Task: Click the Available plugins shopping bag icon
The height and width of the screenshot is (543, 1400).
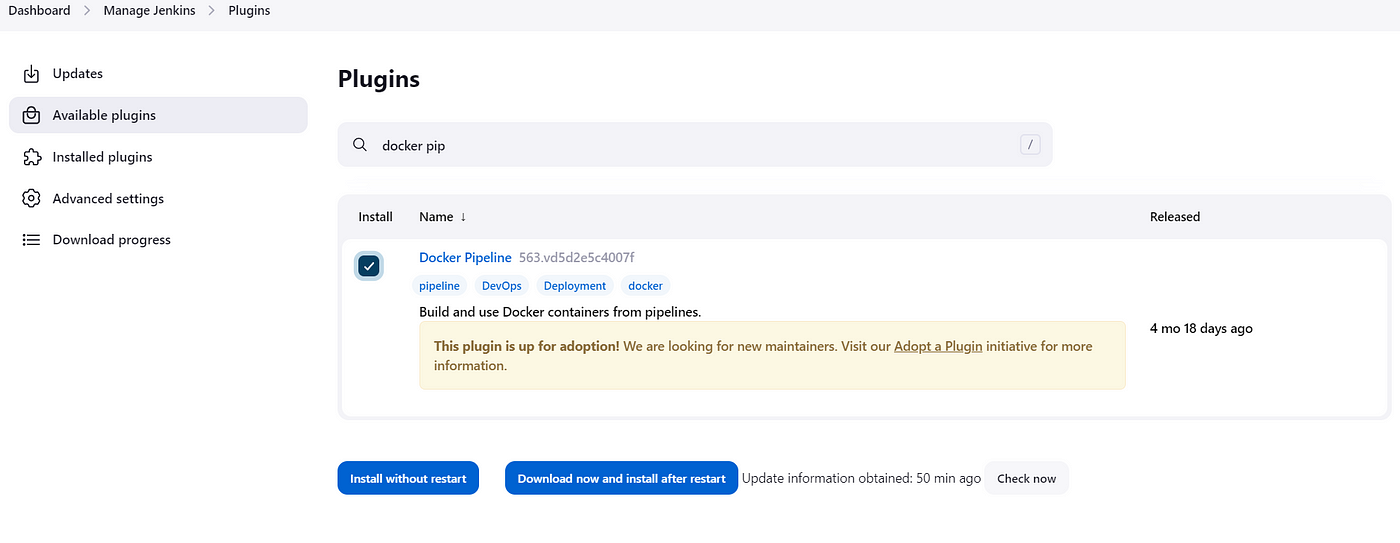Action: pos(31,115)
